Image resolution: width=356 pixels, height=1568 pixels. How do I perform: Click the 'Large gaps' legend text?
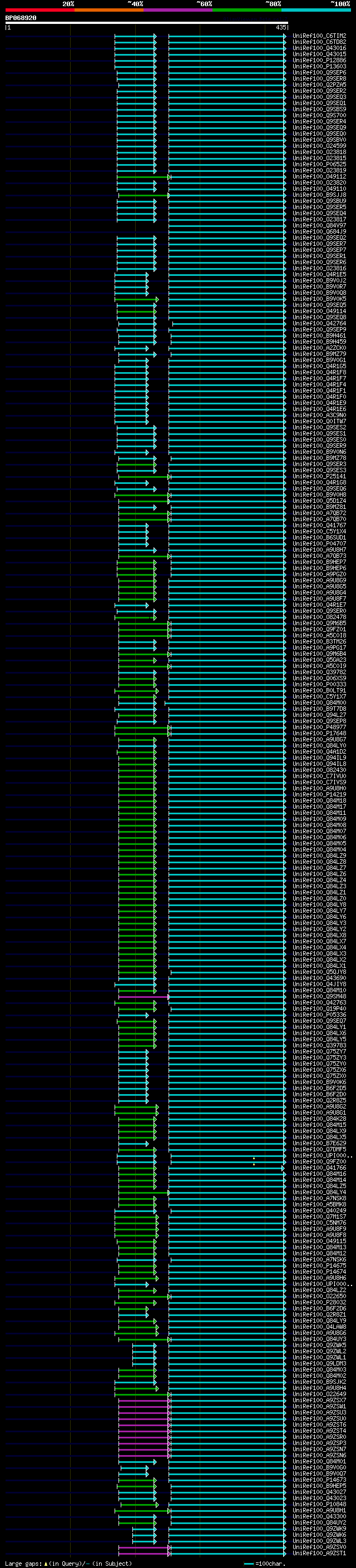tap(23, 1563)
